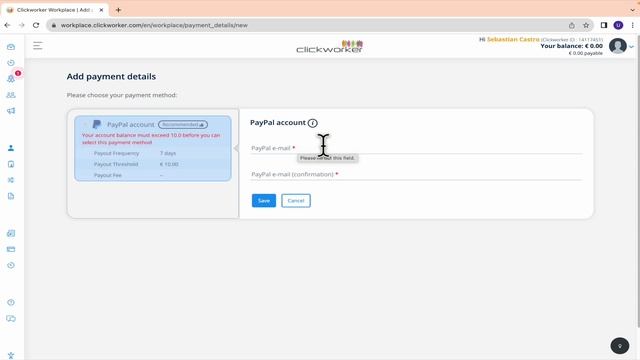Click the Save button
The height and width of the screenshot is (360, 640).
click(264, 200)
